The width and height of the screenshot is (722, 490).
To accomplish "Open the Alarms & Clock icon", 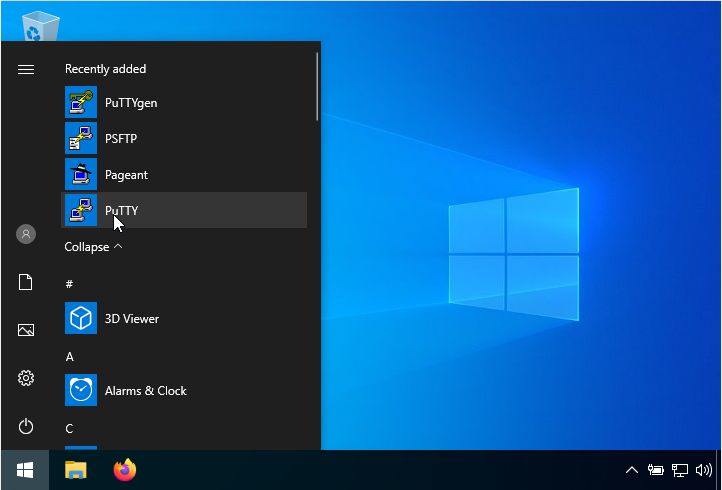I will click(x=81, y=390).
